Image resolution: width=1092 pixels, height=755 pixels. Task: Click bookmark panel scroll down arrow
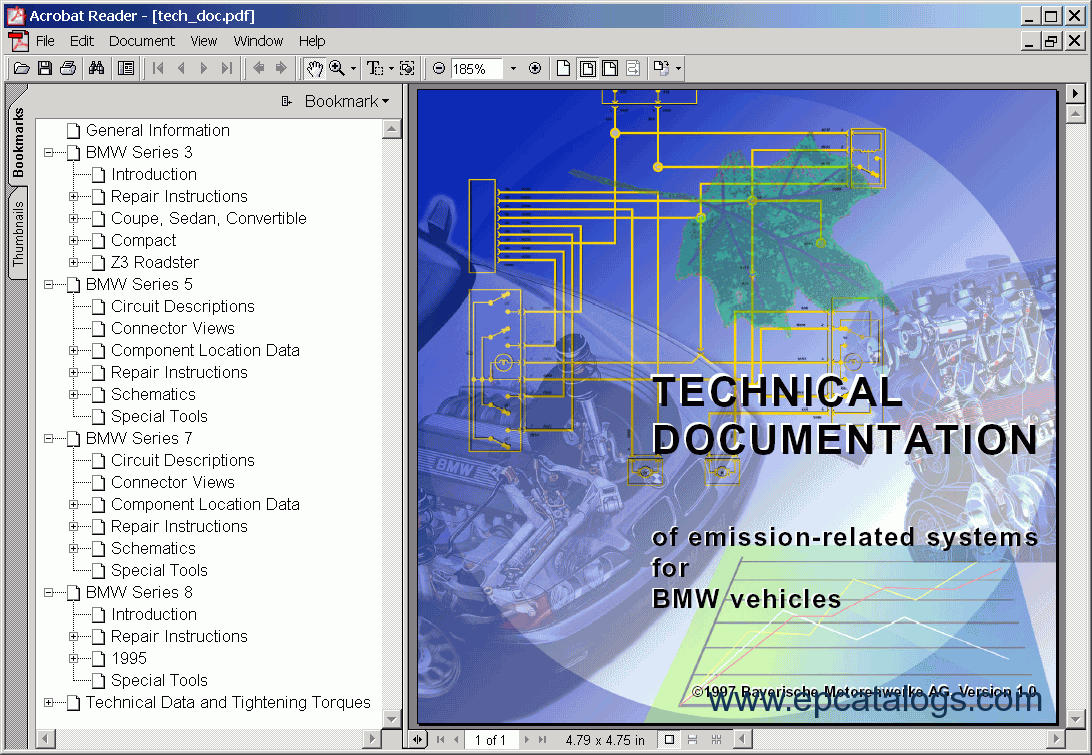point(391,719)
